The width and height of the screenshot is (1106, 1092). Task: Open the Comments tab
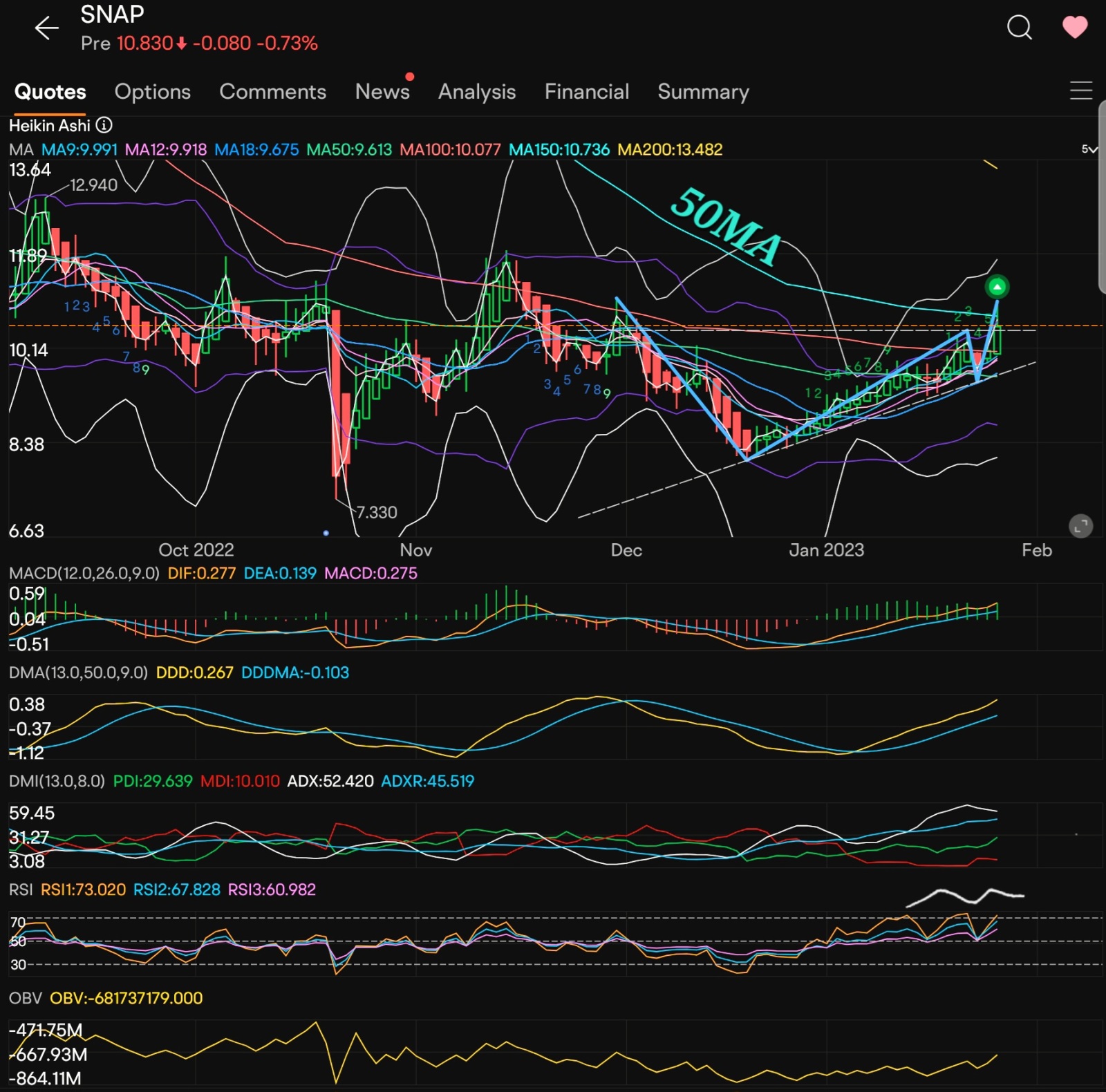pyautogui.click(x=272, y=92)
